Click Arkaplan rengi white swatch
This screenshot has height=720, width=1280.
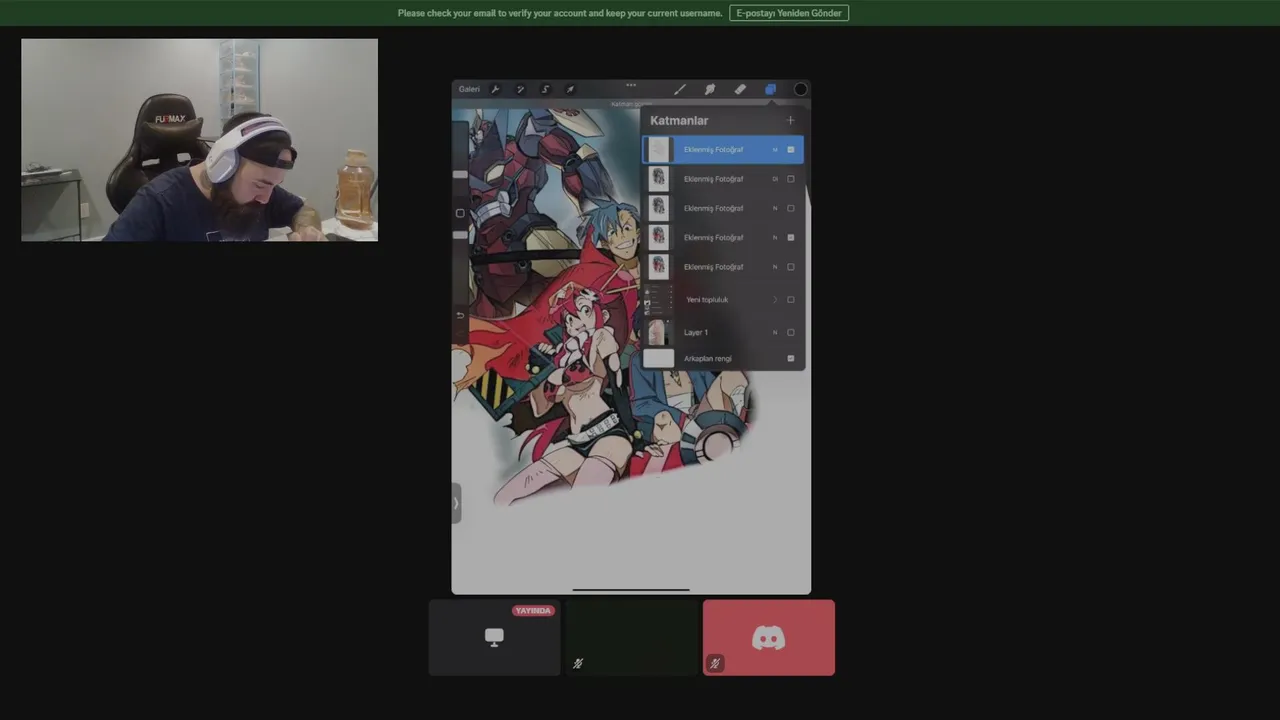point(658,358)
